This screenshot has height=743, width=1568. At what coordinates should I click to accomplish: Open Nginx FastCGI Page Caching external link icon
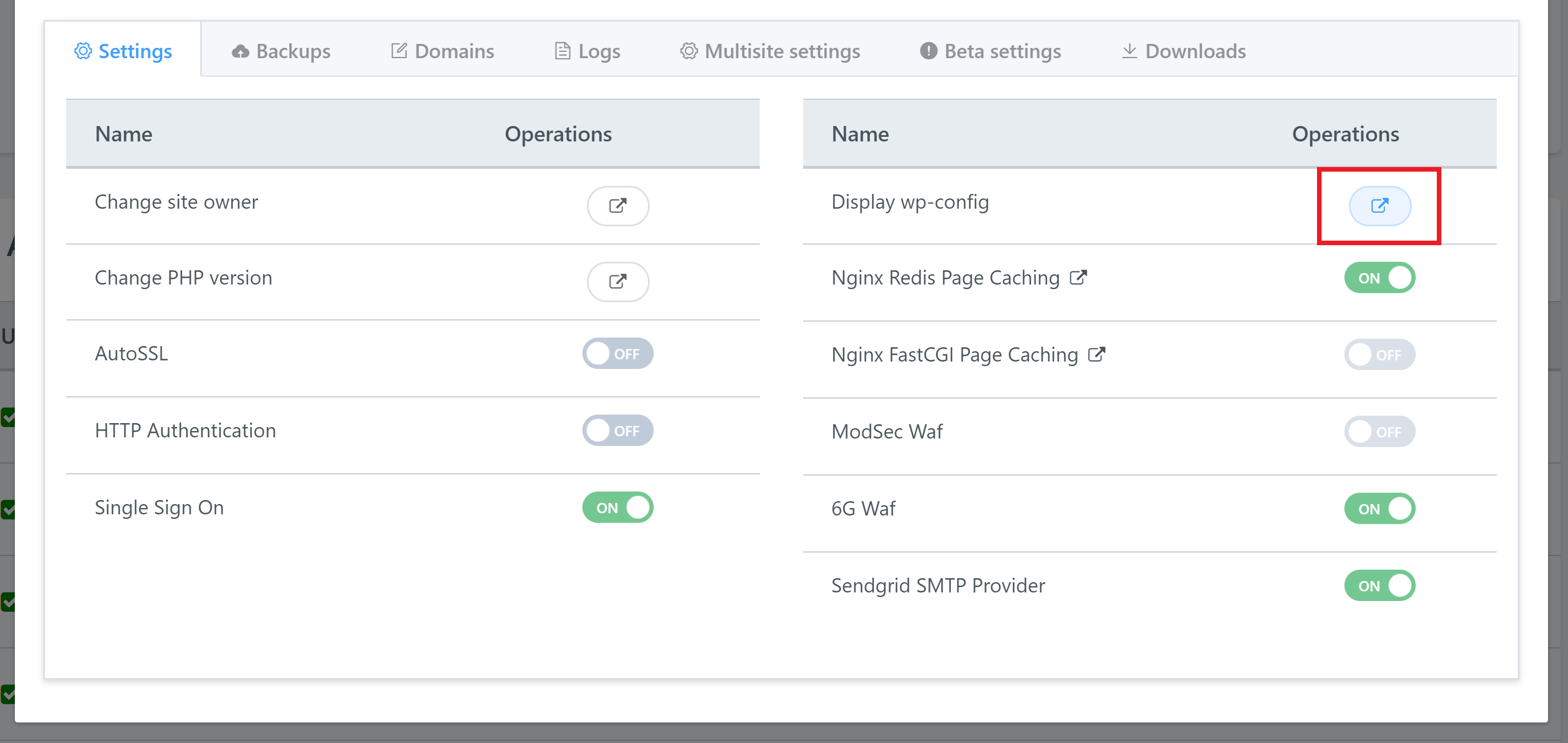click(x=1096, y=354)
